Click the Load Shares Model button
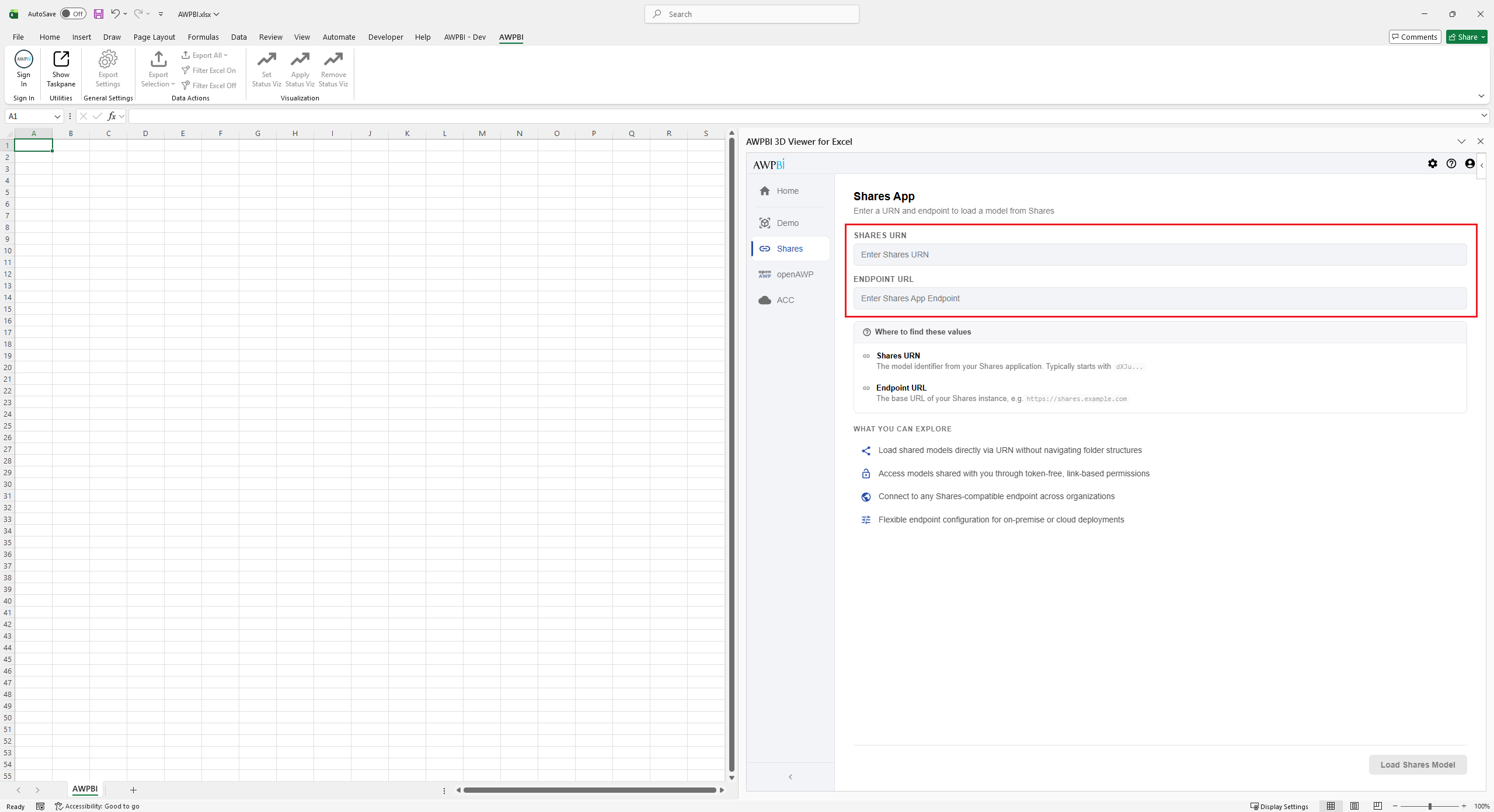Image resolution: width=1494 pixels, height=812 pixels. click(x=1418, y=765)
